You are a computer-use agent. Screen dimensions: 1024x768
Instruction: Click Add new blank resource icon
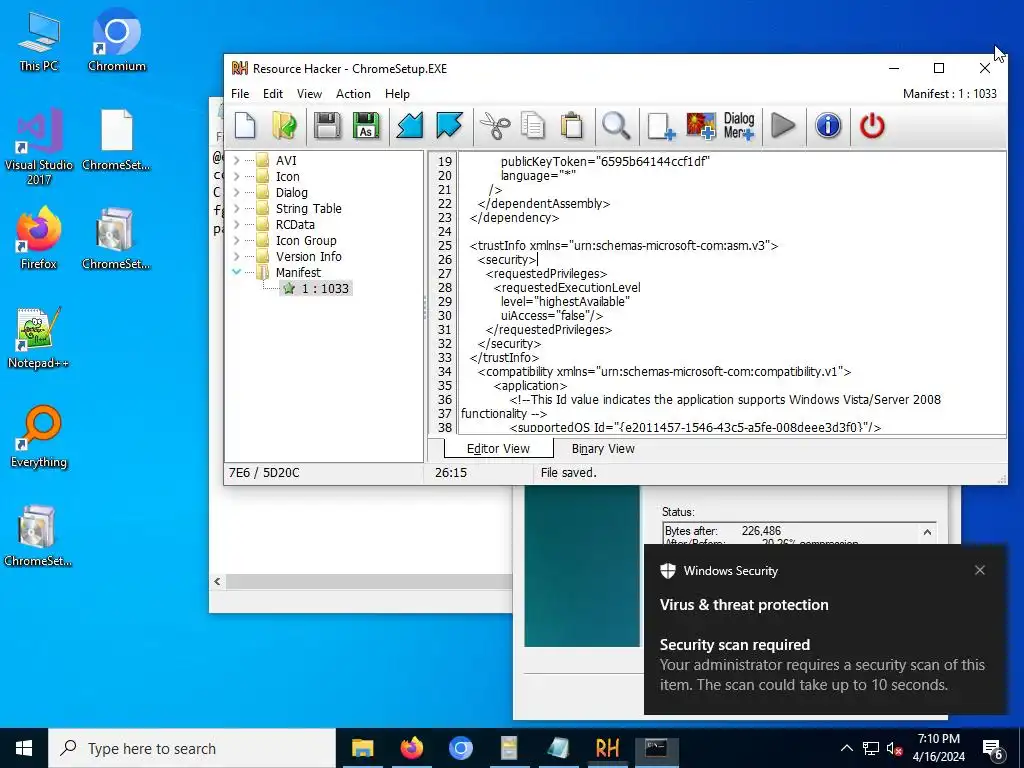(661, 125)
